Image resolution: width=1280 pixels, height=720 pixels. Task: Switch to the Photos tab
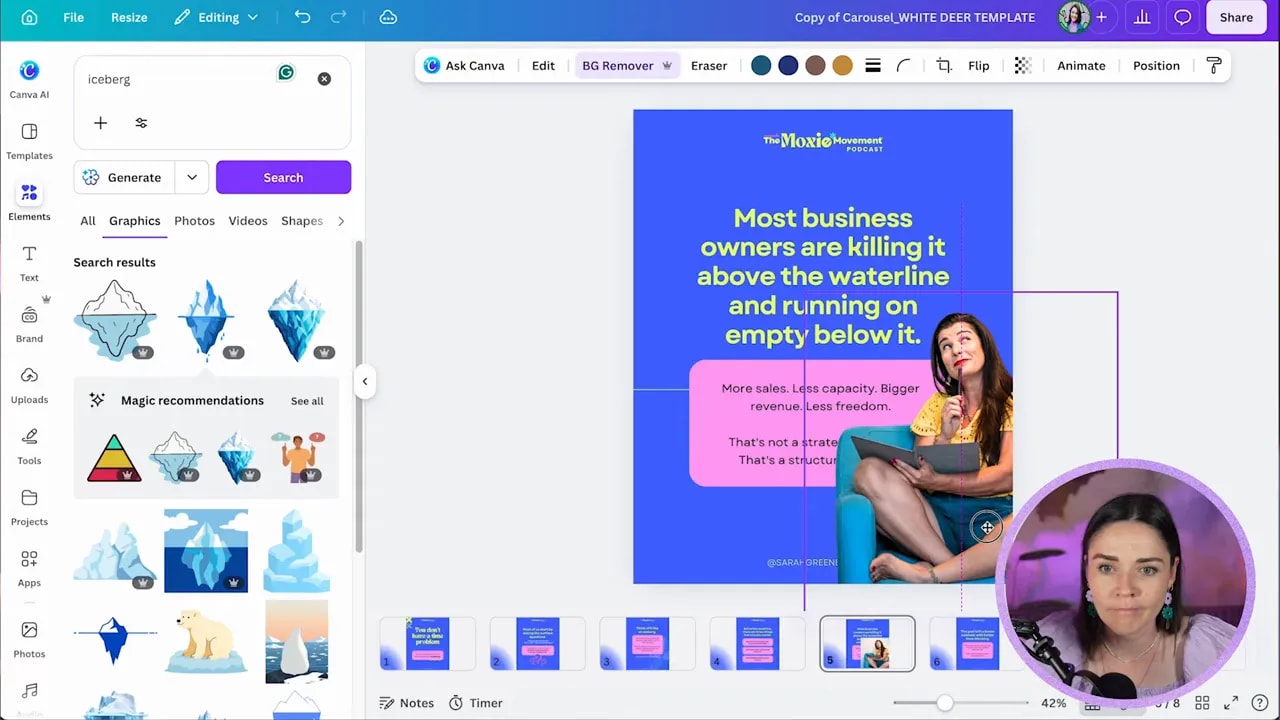click(194, 221)
